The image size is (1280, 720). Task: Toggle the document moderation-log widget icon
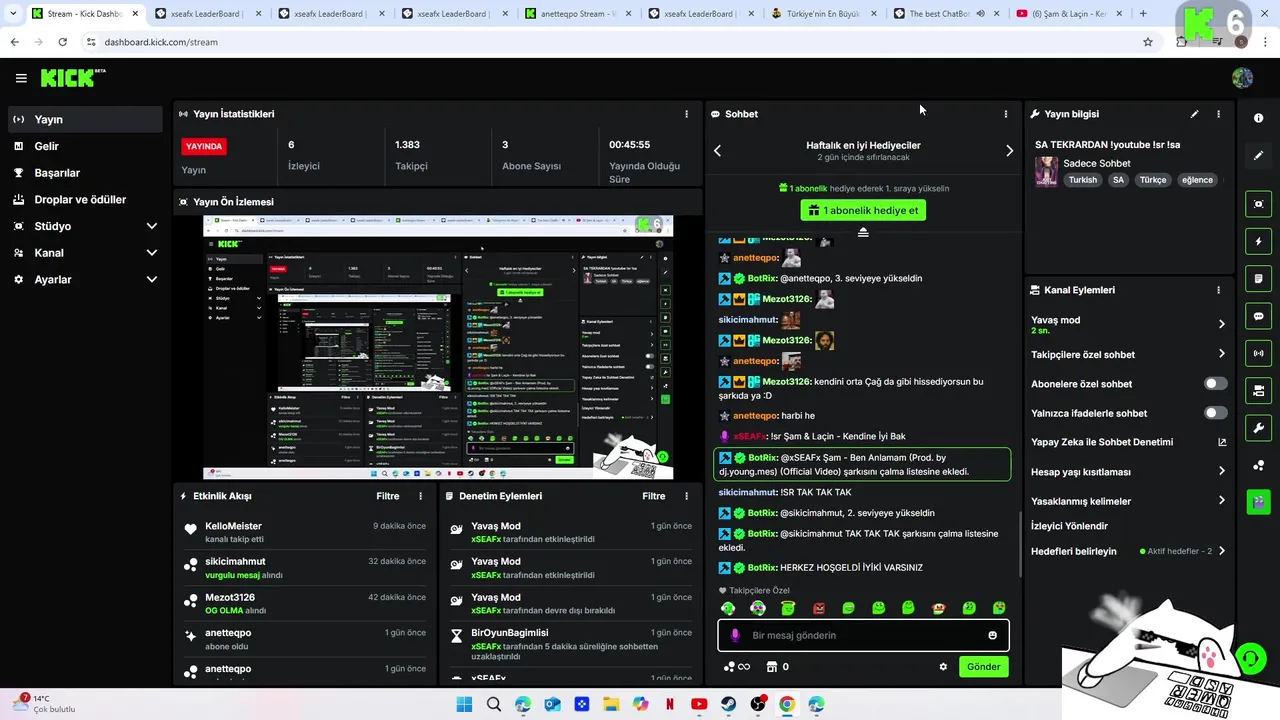pyautogui.click(x=1258, y=278)
